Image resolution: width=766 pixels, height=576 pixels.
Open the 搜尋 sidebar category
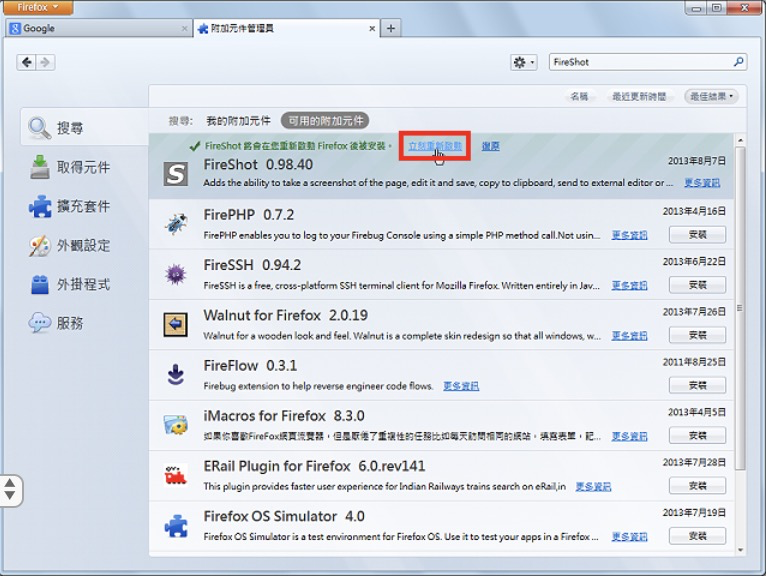pyautogui.click(x=84, y=128)
